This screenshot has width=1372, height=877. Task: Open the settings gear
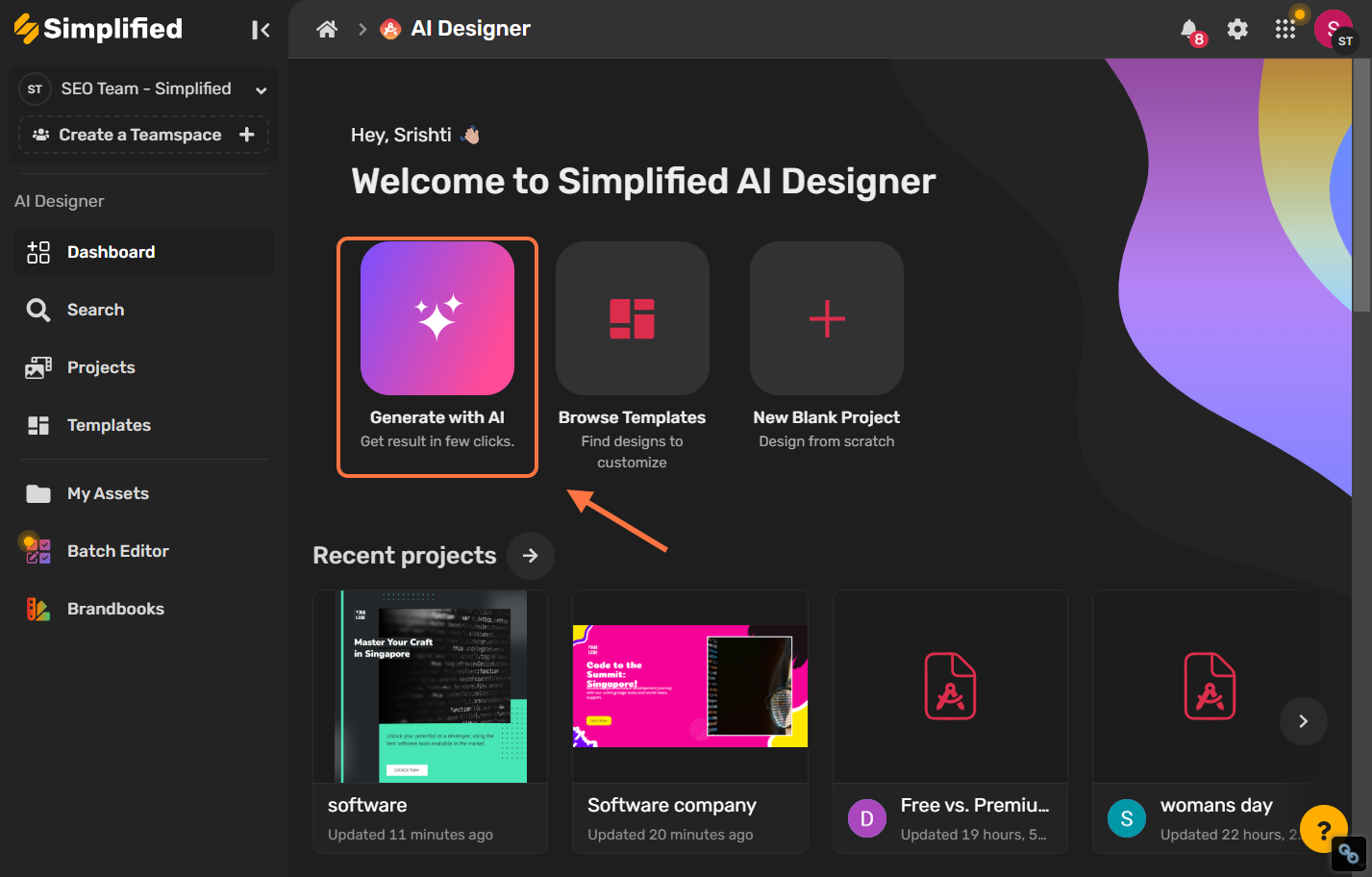pos(1237,29)
